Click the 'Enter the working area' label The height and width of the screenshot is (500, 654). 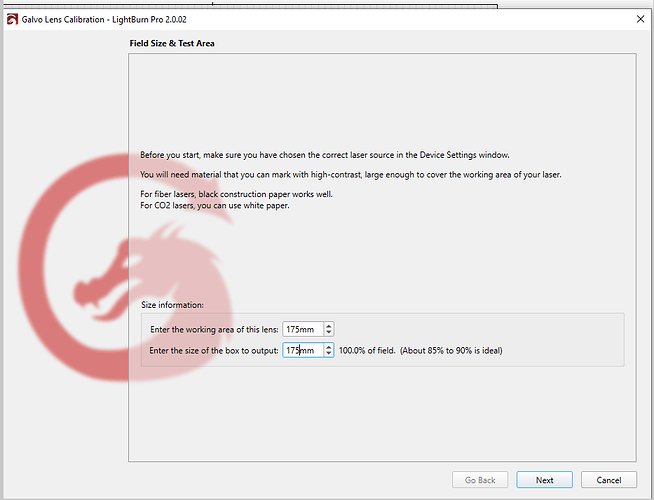point(214,329)
